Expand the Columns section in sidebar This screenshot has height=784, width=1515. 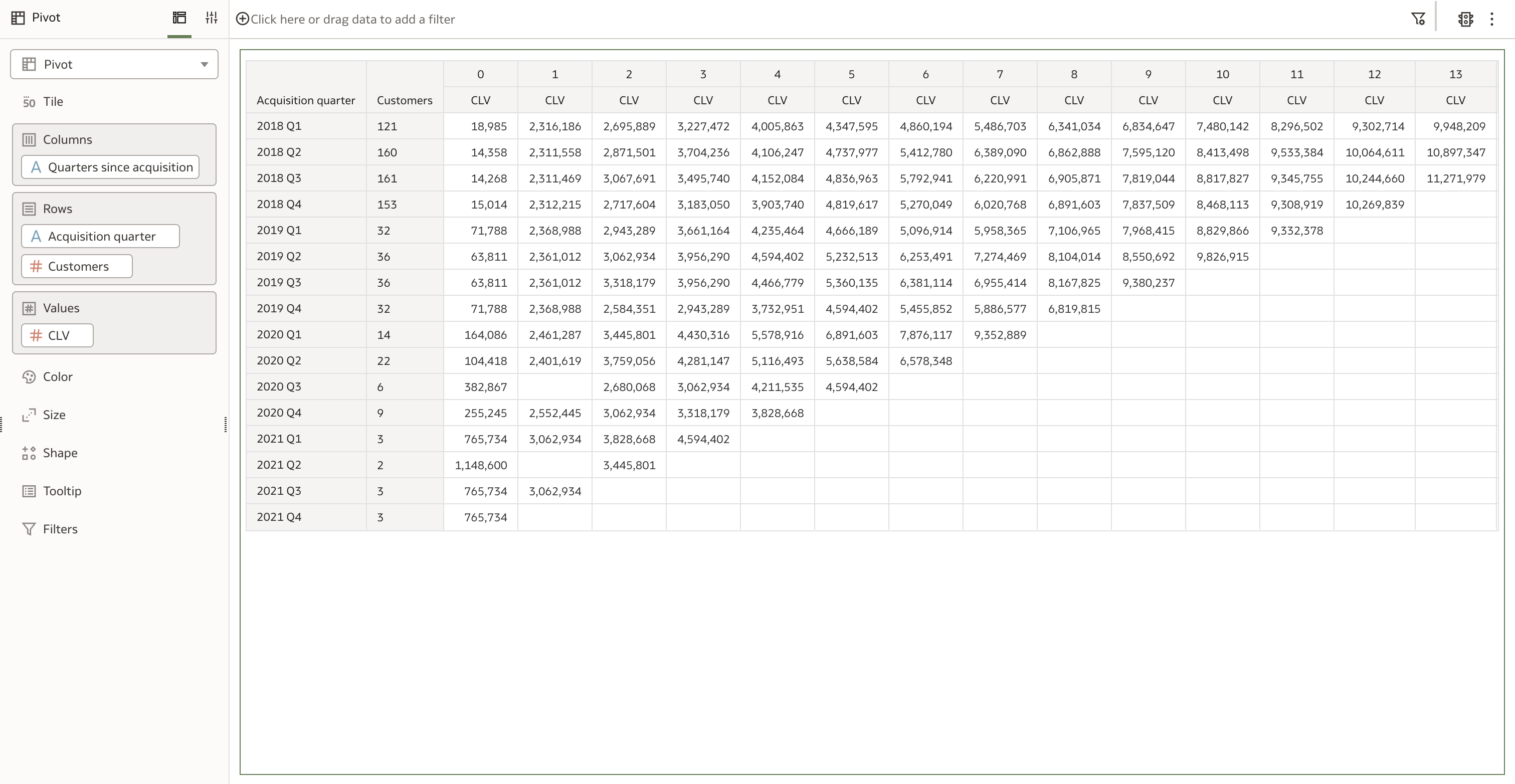67,139
